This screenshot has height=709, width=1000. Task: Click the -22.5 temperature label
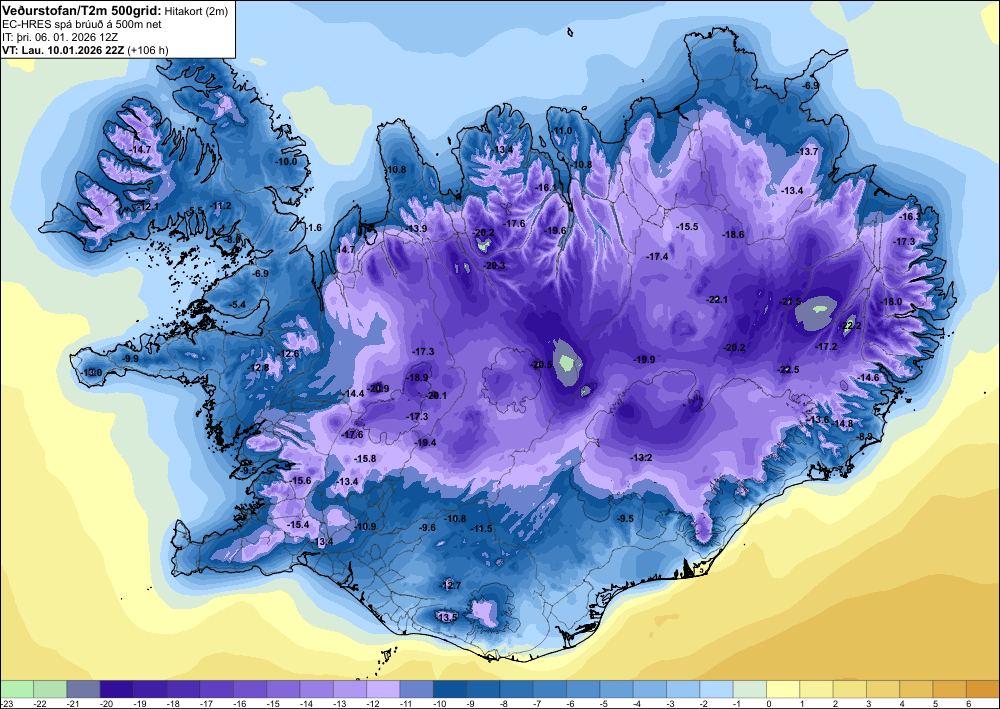788,370
